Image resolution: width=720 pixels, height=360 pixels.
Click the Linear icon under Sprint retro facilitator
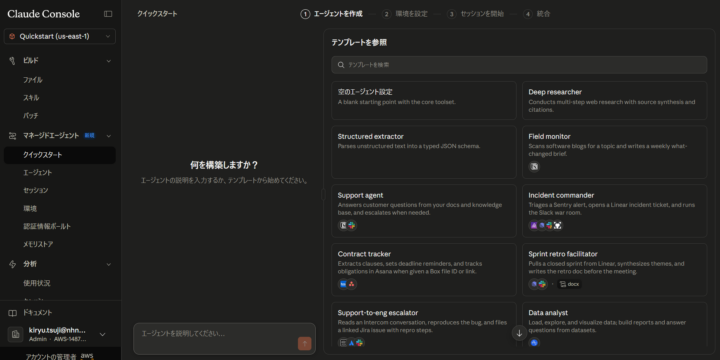pos(534,284)
